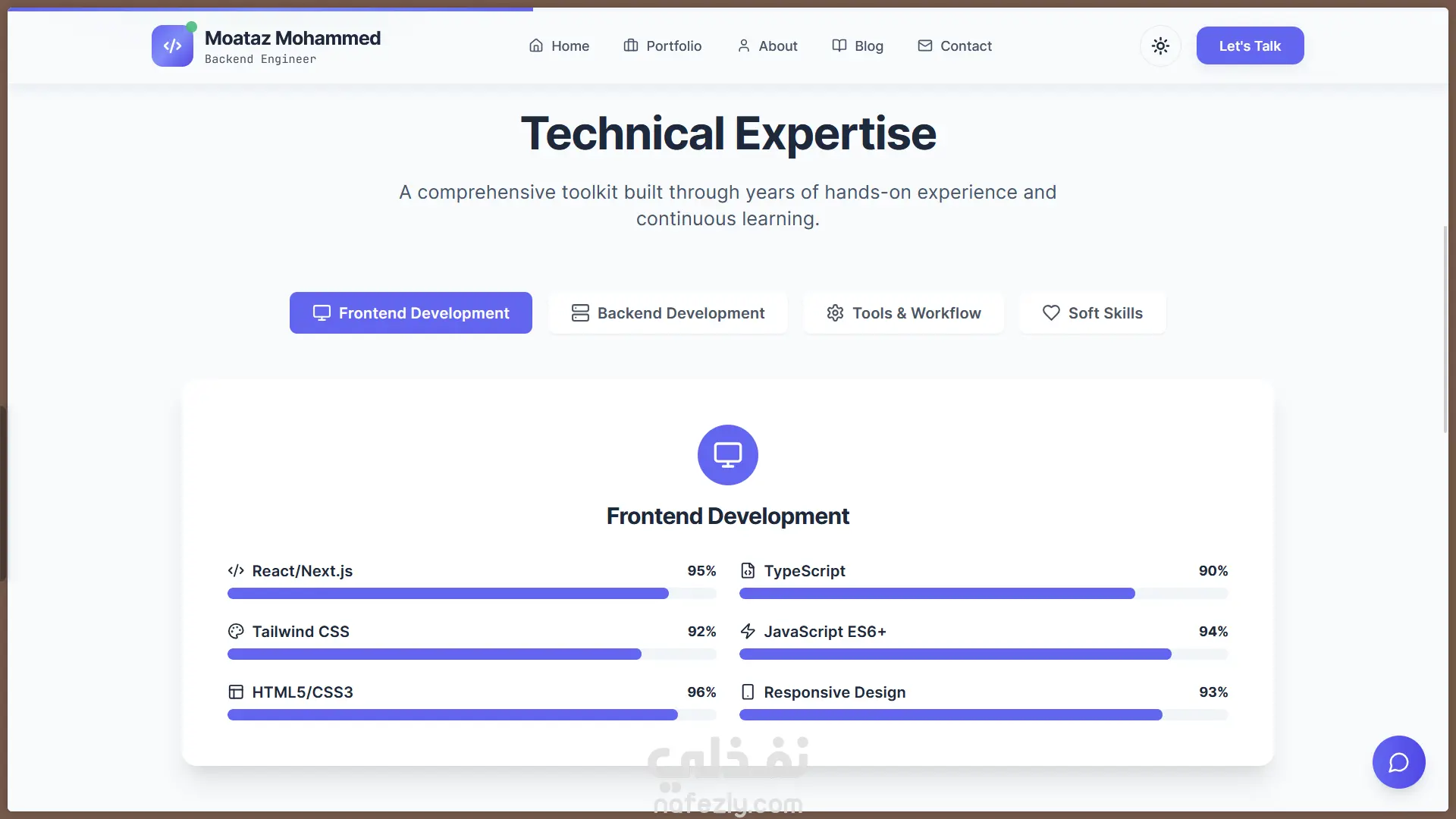Click the Tailwind CSS palette icon
This screenshot has width=1456, height=819.
tap(236, 632)
